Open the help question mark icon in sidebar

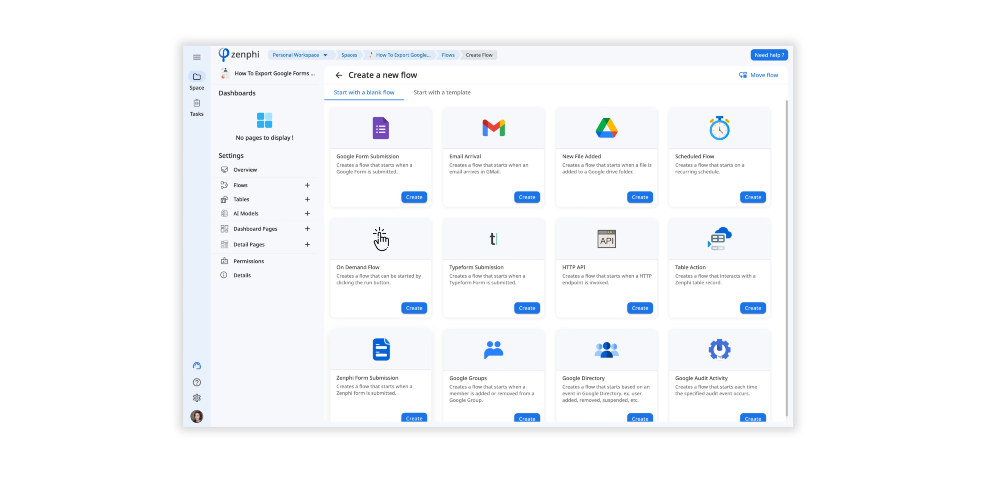coord(197,382)
